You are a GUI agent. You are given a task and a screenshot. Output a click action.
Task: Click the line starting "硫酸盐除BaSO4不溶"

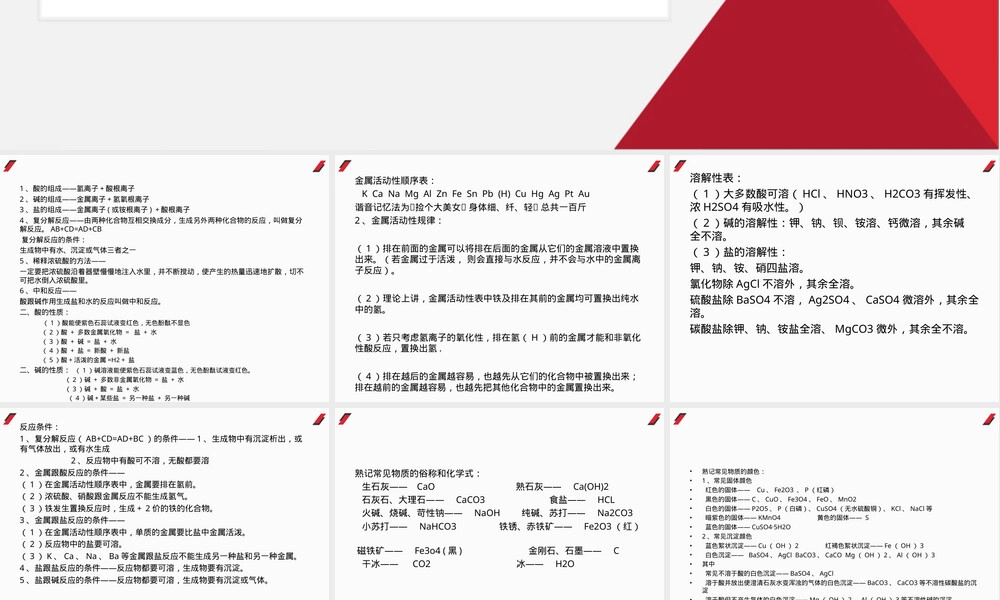pyautogui.click(x=834, y=306)
